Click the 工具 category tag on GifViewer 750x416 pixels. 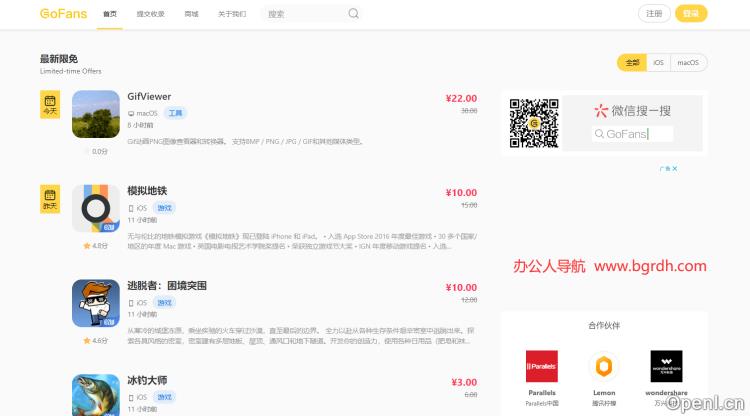175,114
